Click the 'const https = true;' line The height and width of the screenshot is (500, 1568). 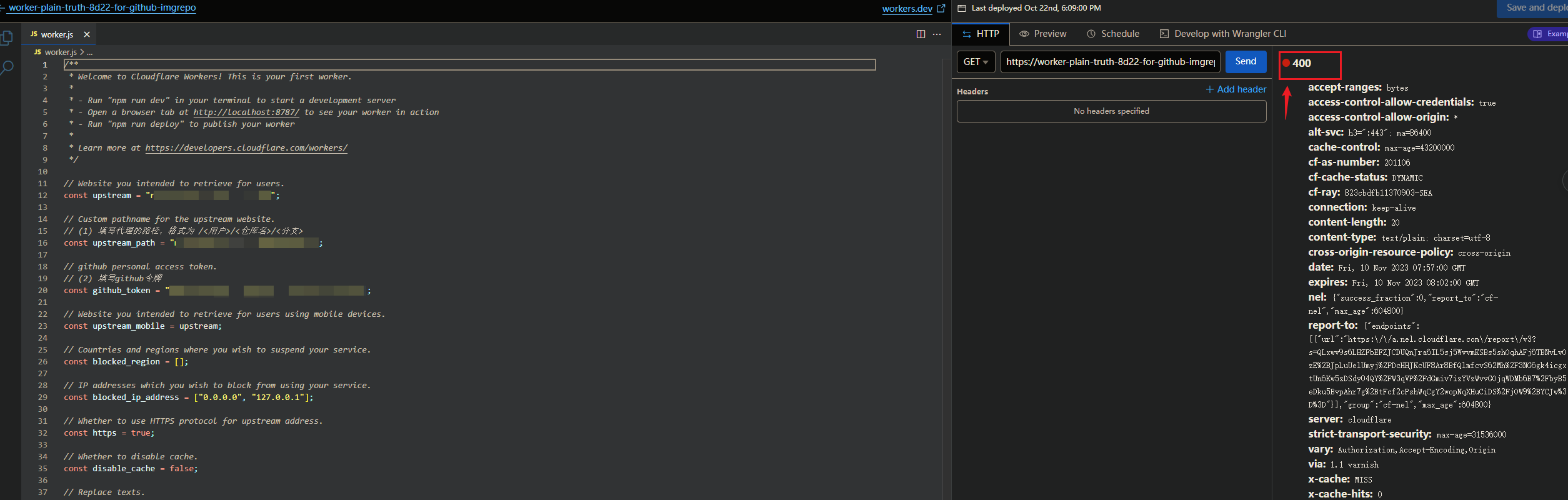pos(109,433)
